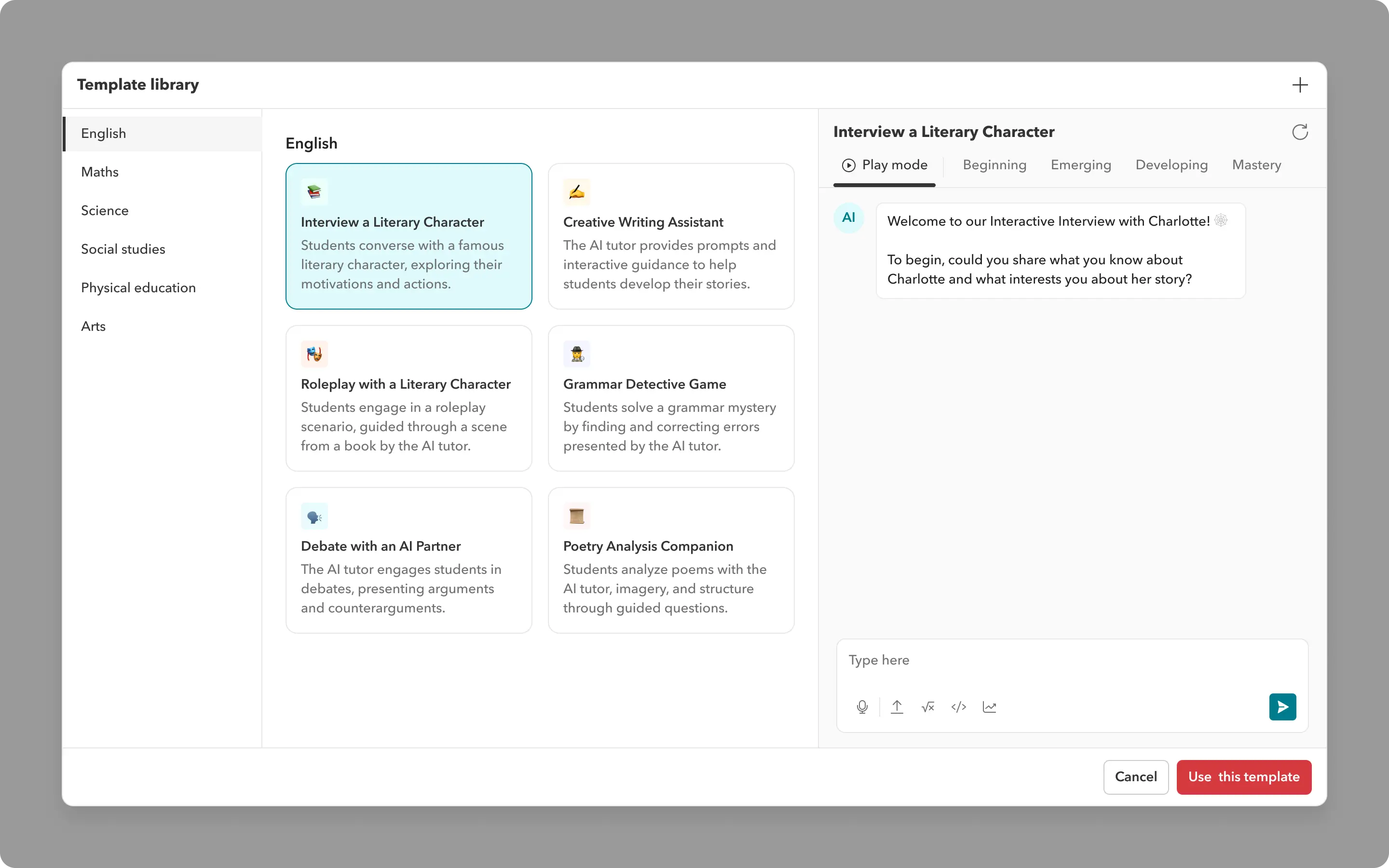The width and height of the screenshot is (1389, 868).
Task: Click the Type here message field
Action: point(1071,660)
